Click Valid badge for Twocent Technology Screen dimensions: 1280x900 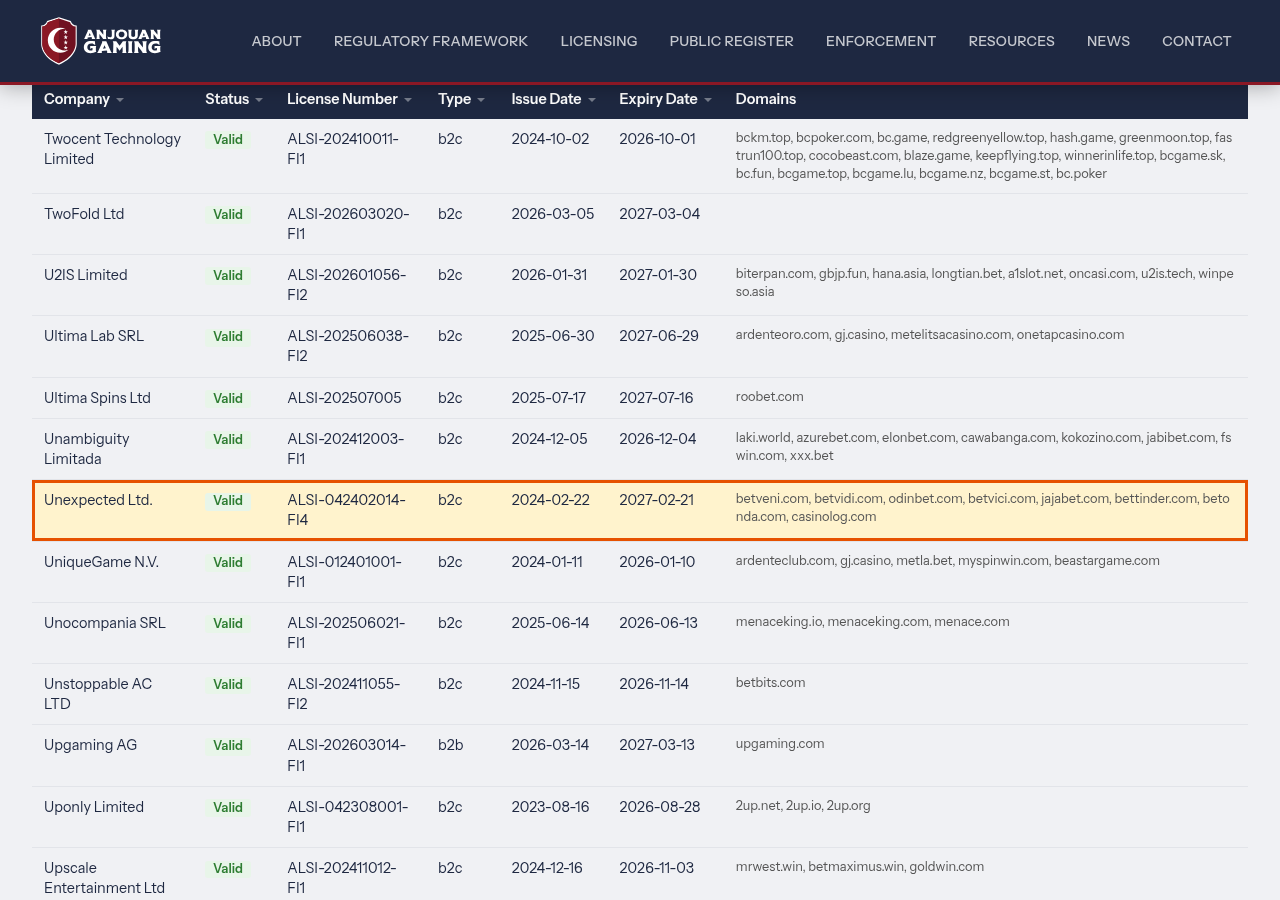228,140
